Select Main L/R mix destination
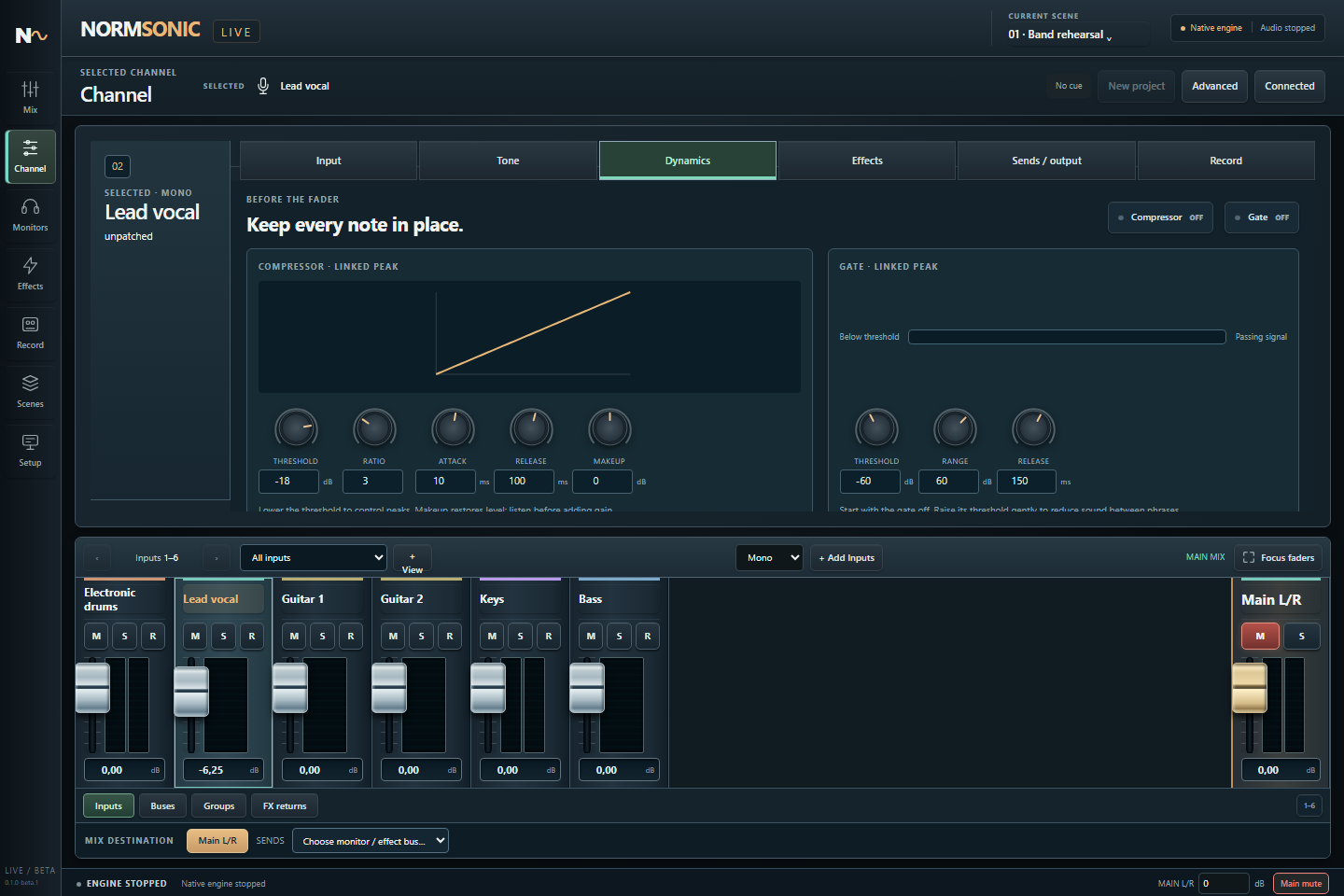 point(217,841)
